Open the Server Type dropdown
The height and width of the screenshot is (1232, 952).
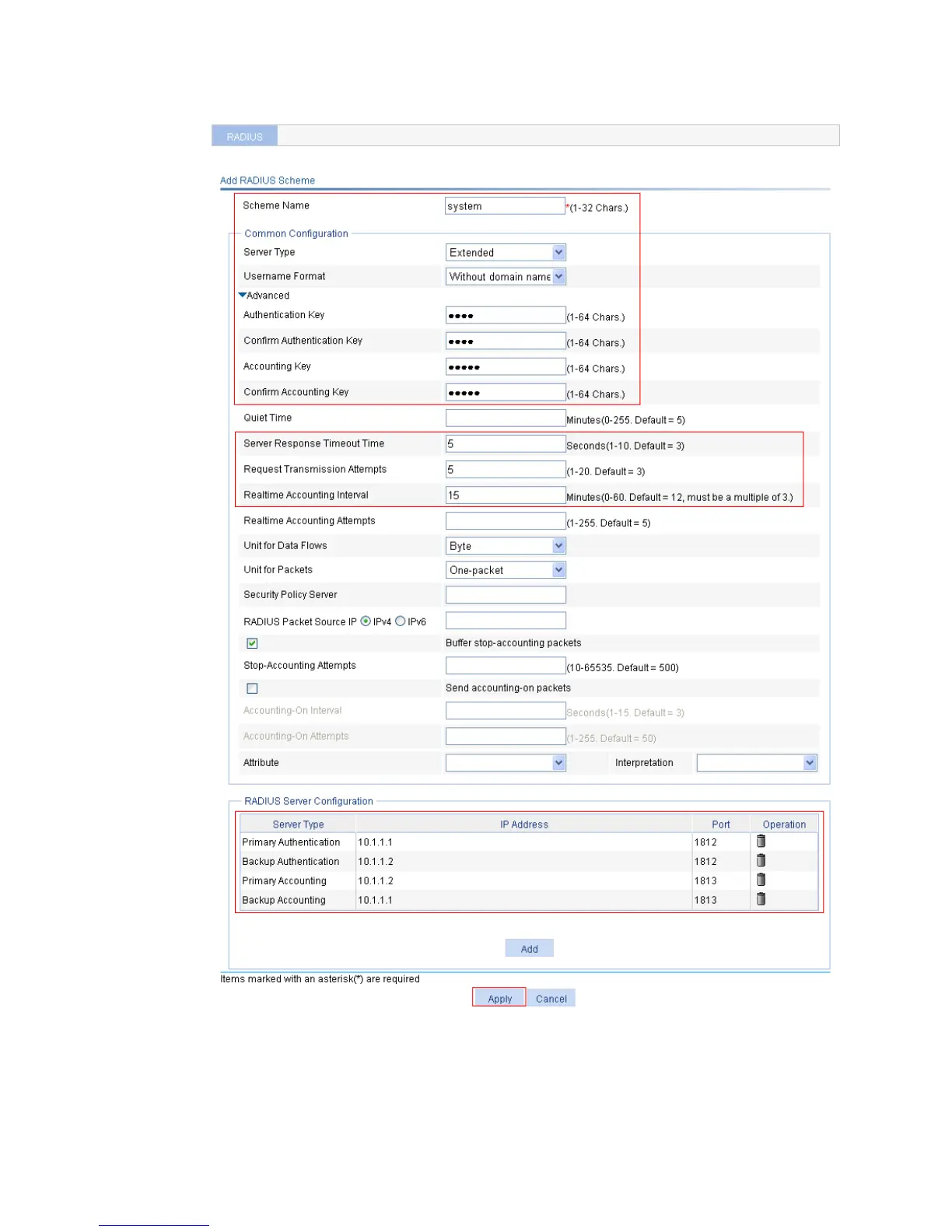[506, 252]
